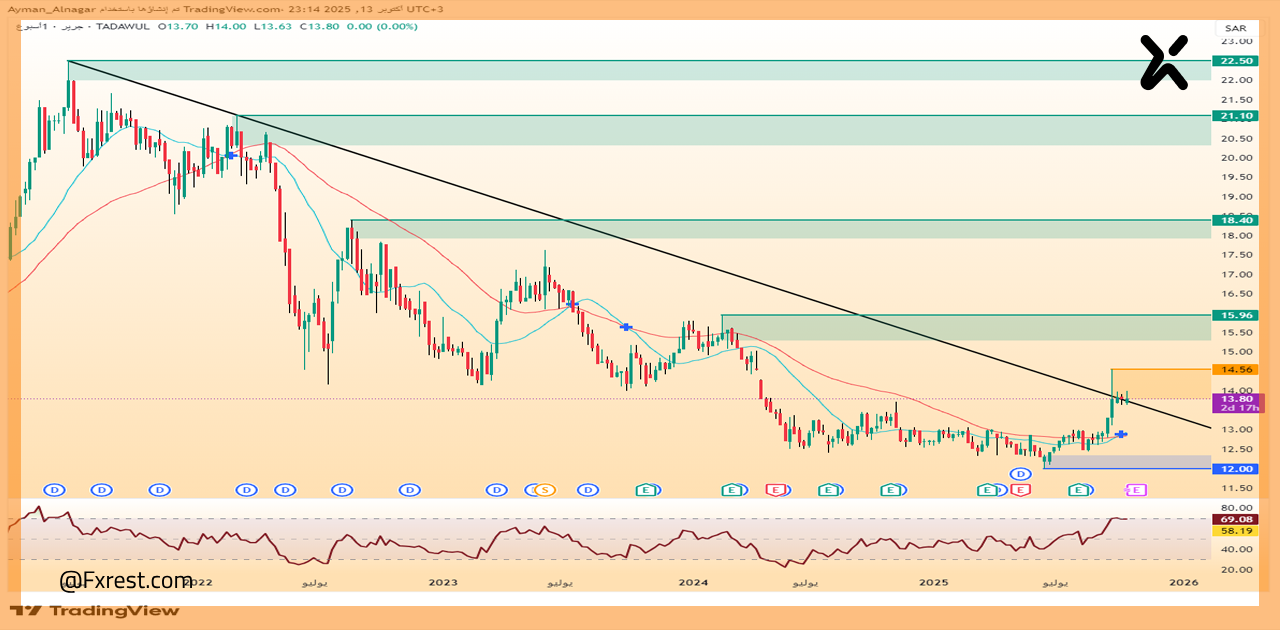Click the leftmost green E earnings marker
The width and height of the screenshot is (1280, 630).
647,489
